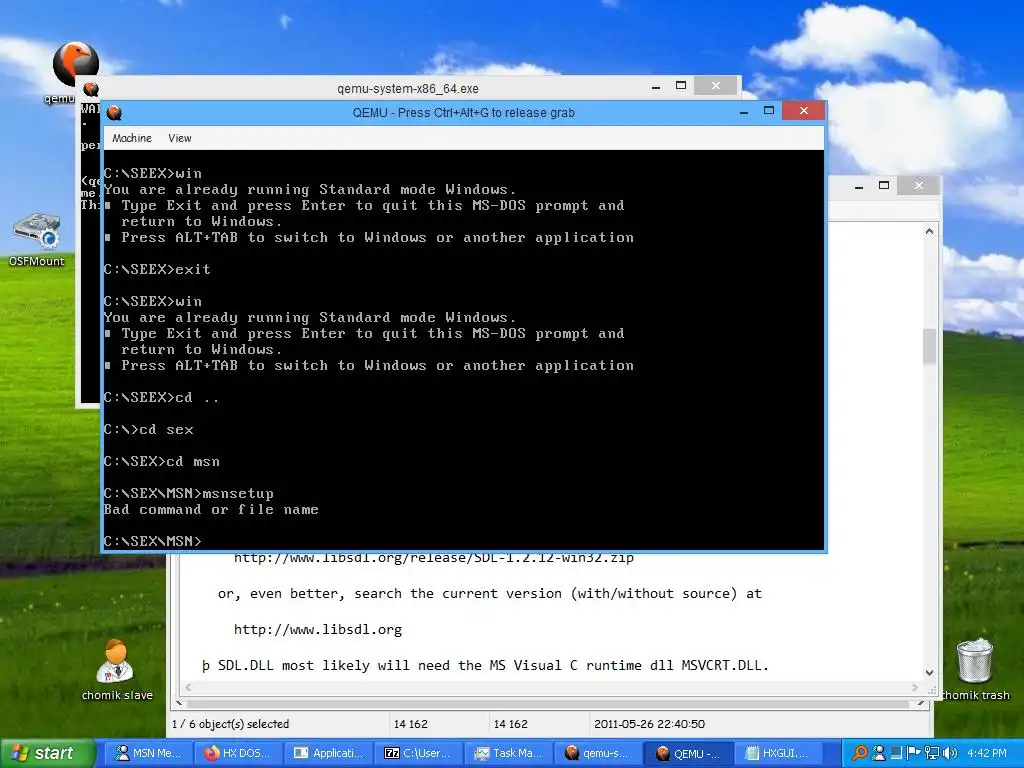
Task: Click the network connection tray icon
Action: 932,753
